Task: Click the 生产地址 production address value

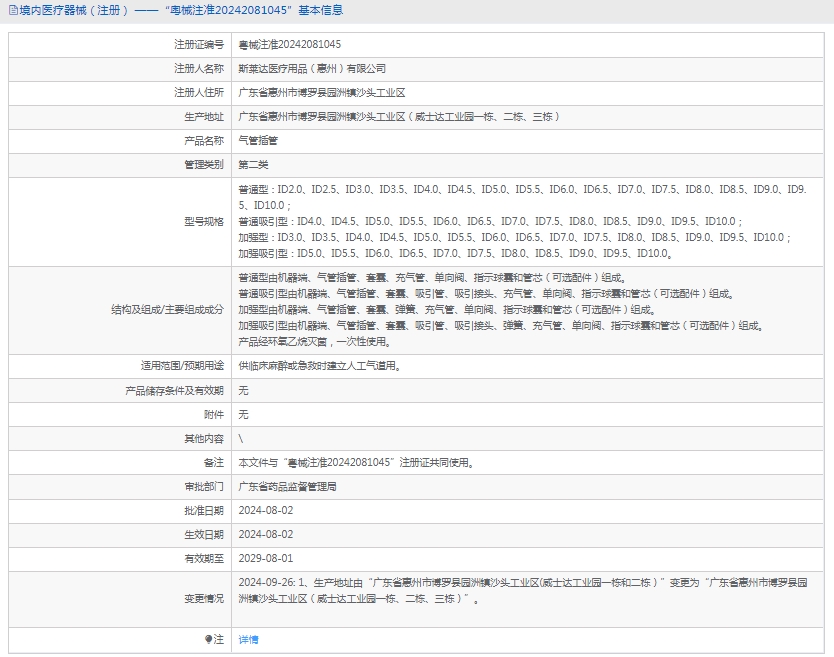Action: [398, 117]
